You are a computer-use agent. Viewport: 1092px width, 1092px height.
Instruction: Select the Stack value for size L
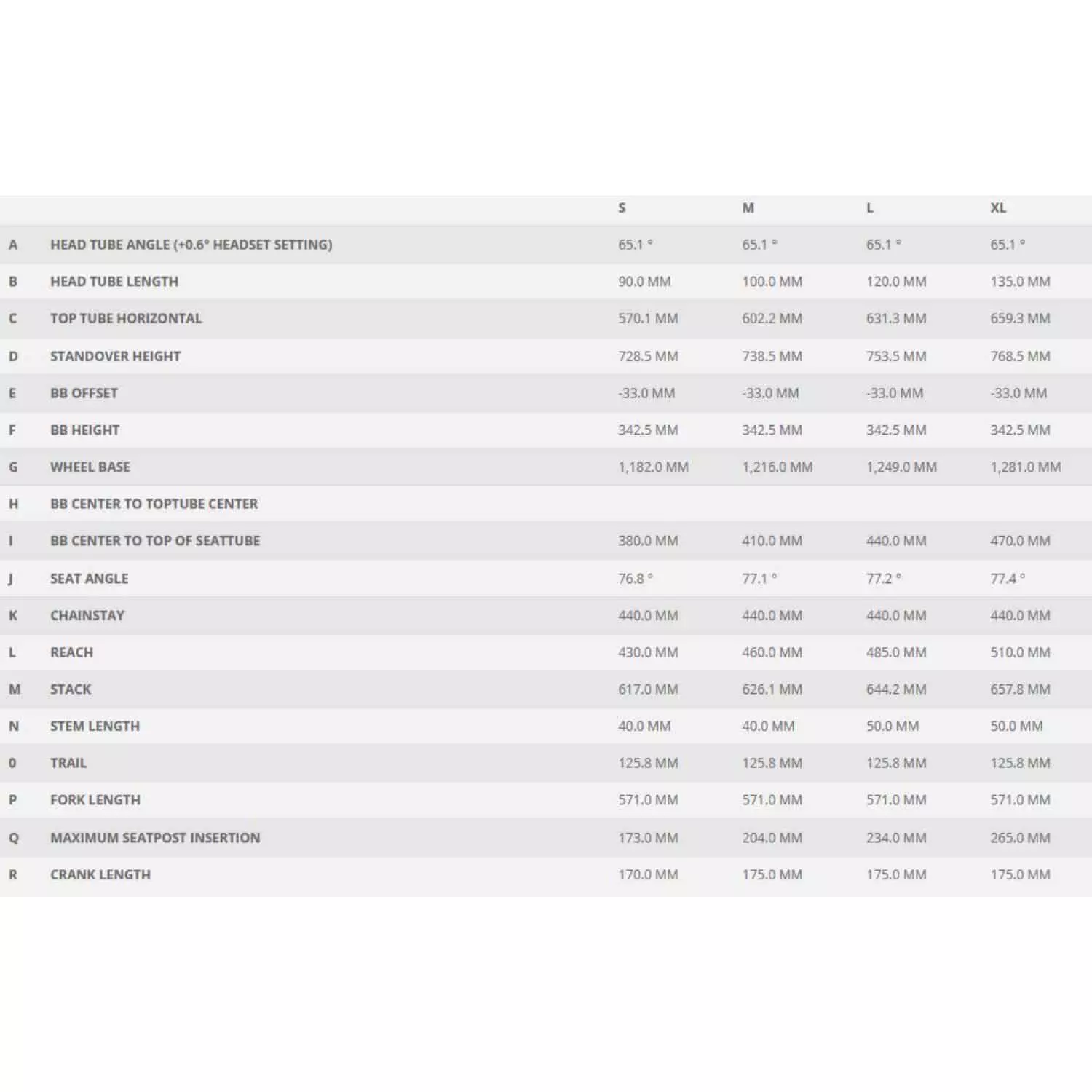[x=896, y=689]
